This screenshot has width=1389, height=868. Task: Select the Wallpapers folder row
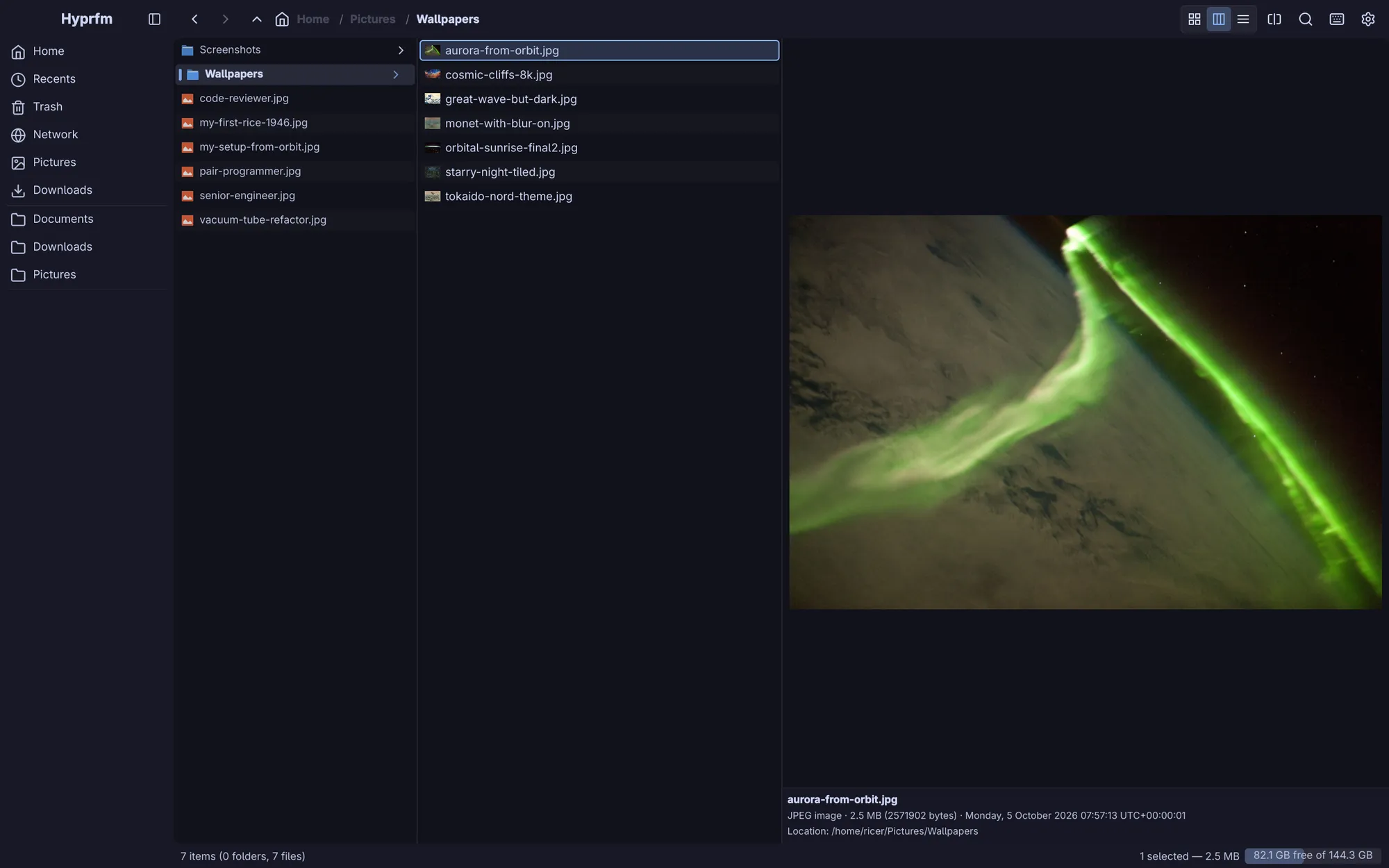click(x=295, y=74)
